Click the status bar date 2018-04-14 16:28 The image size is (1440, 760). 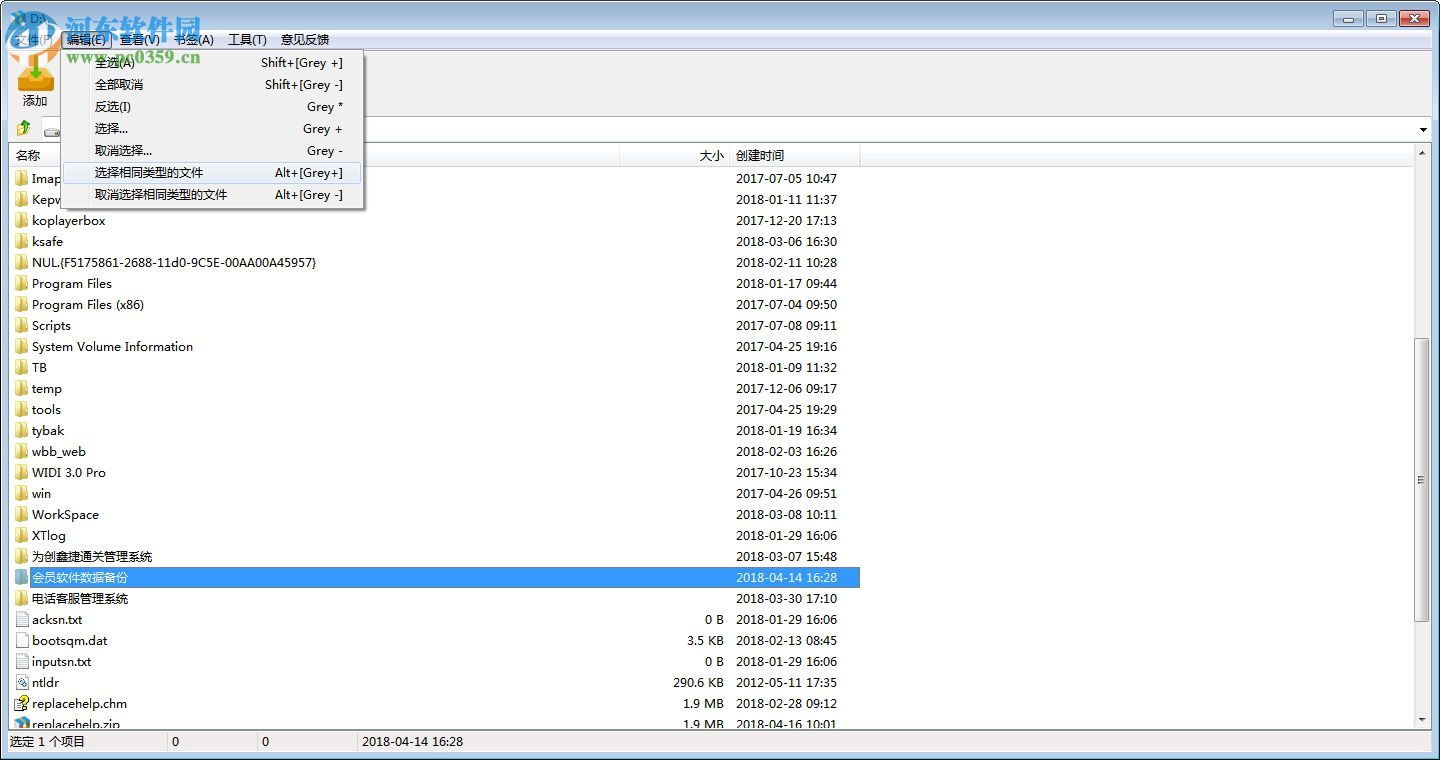tap(412, 741)
